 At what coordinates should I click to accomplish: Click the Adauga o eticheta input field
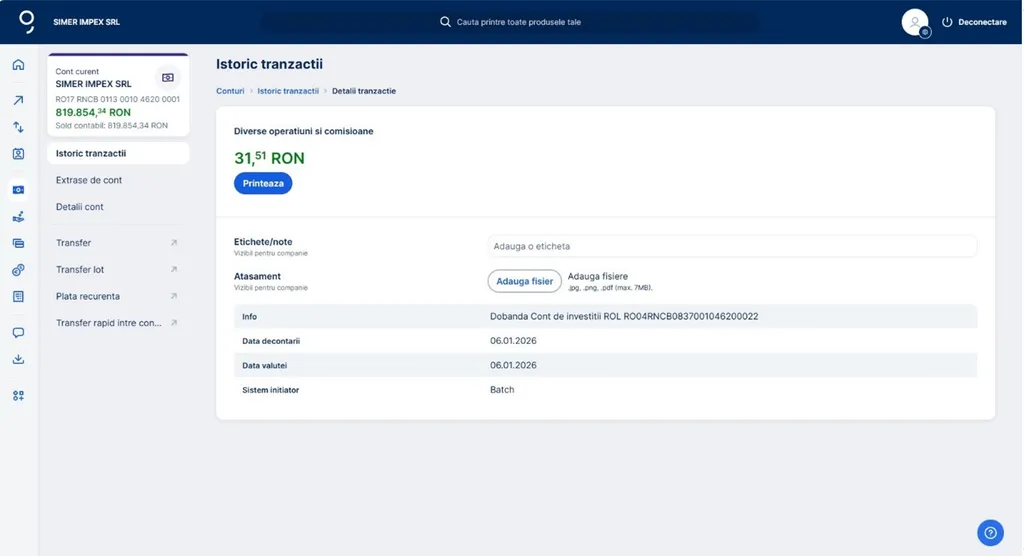(731, 246)
